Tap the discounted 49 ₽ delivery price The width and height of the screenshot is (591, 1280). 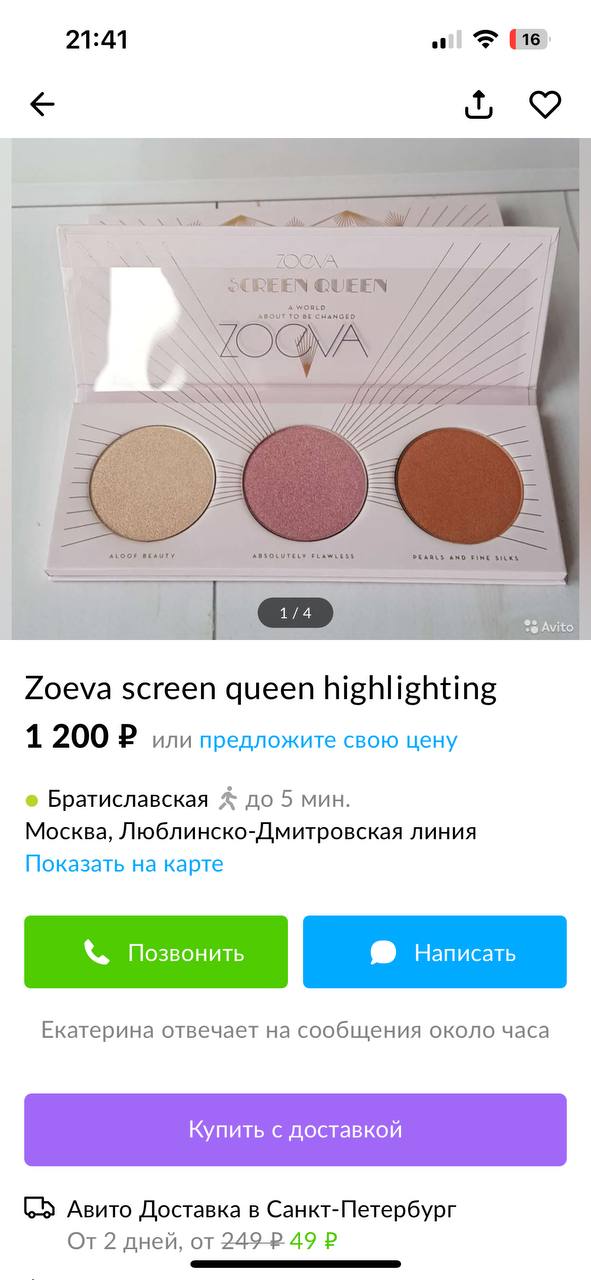click(313, 1241)
